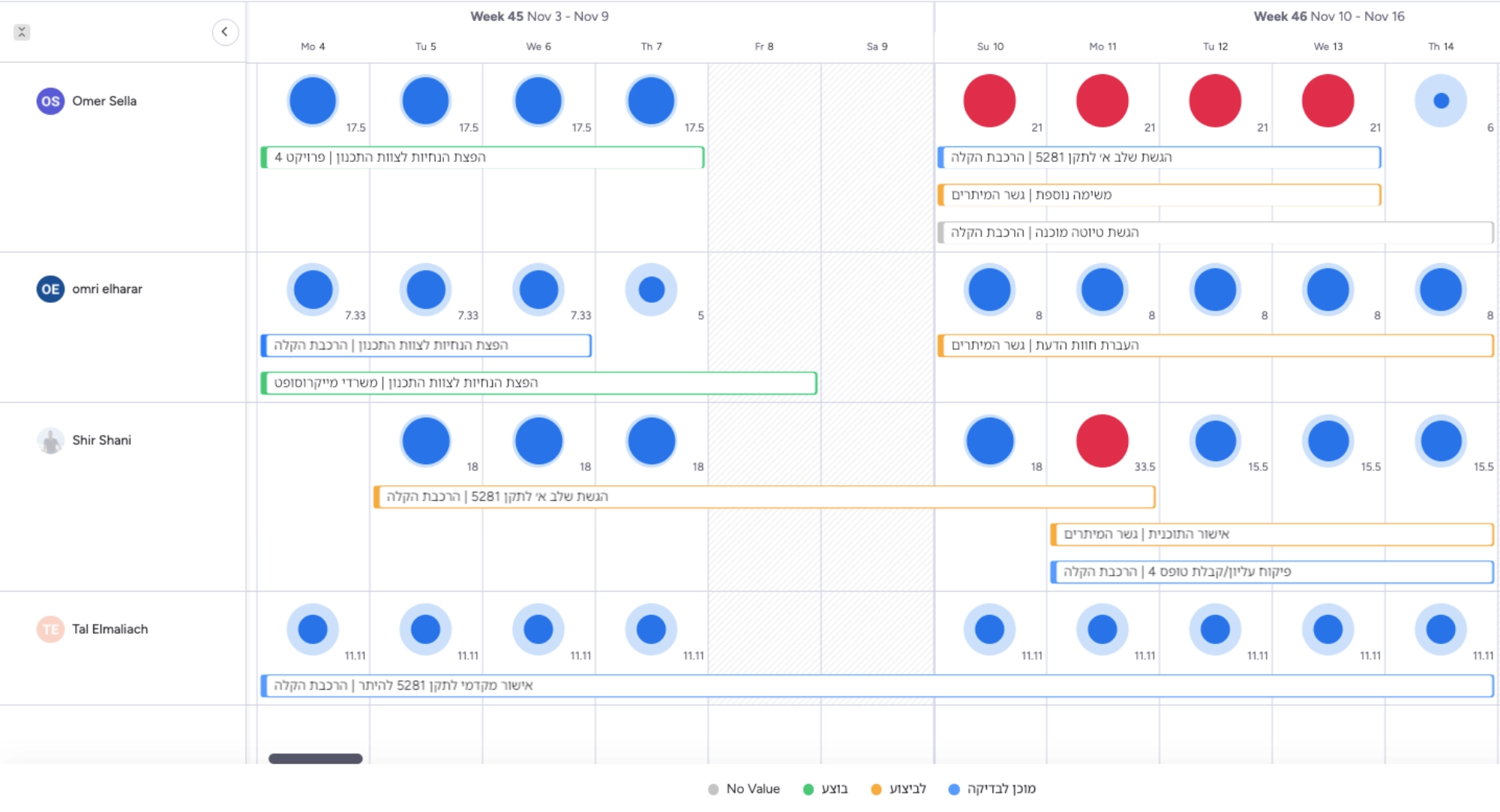
Task: Click Omer Sella's OS avatar icon
Action: coord(50,101)
